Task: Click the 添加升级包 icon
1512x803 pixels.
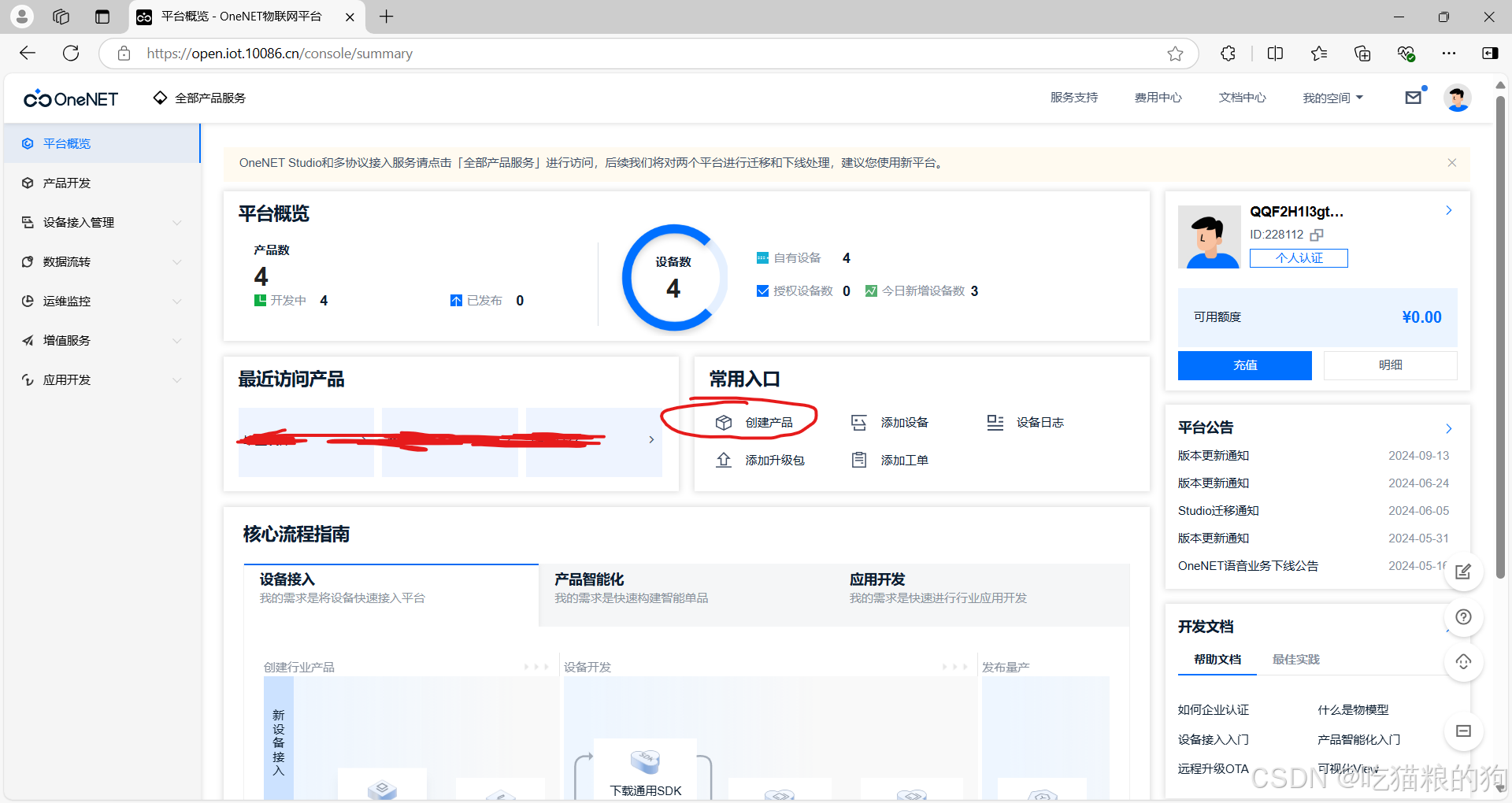Action: click(x=724, y=460)
